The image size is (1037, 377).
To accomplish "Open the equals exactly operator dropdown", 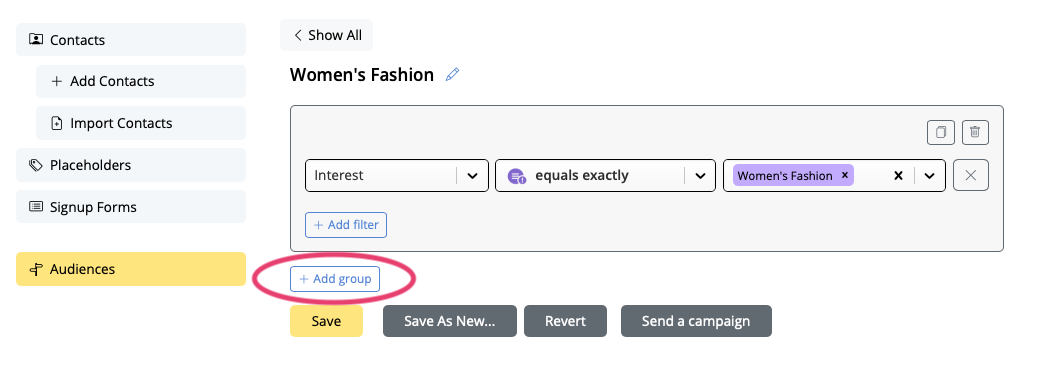I will [x=605, y=175].
